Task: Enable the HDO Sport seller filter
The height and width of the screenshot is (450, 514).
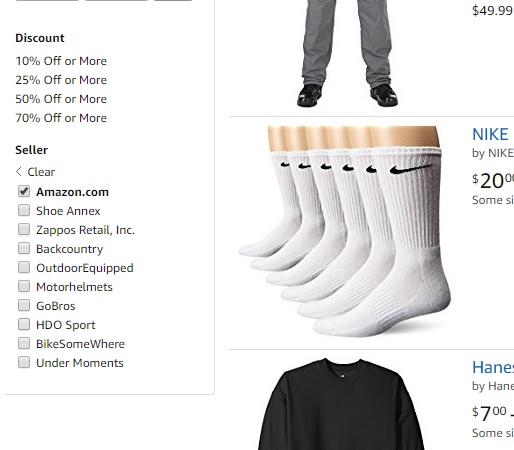Action: 24,324
